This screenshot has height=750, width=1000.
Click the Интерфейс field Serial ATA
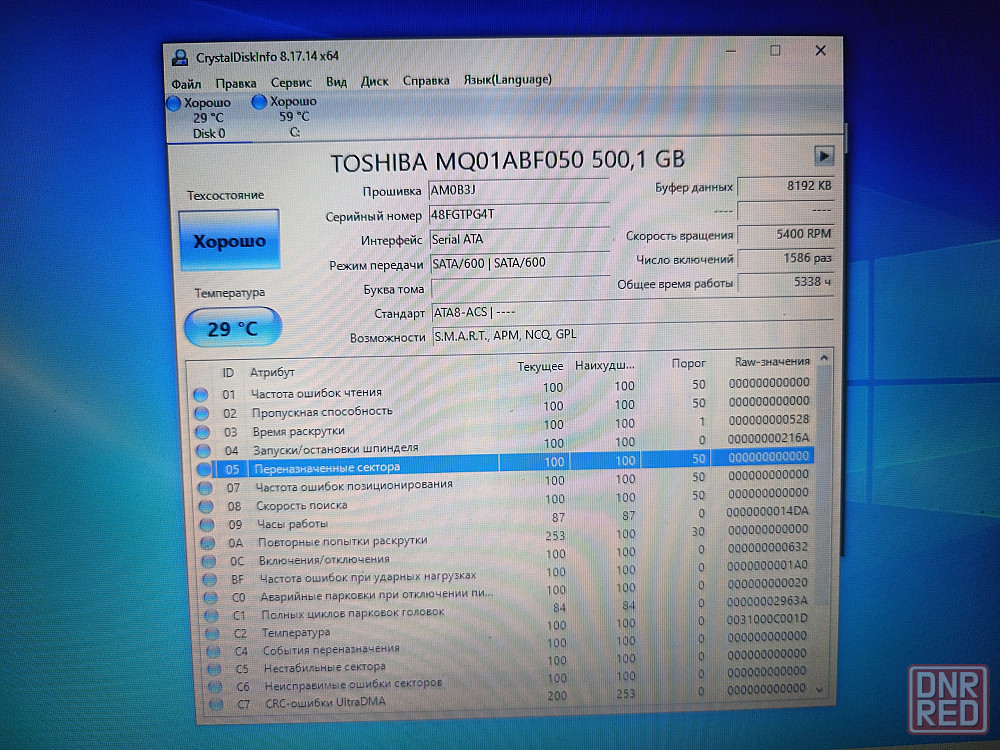click(x=519, y=239)
